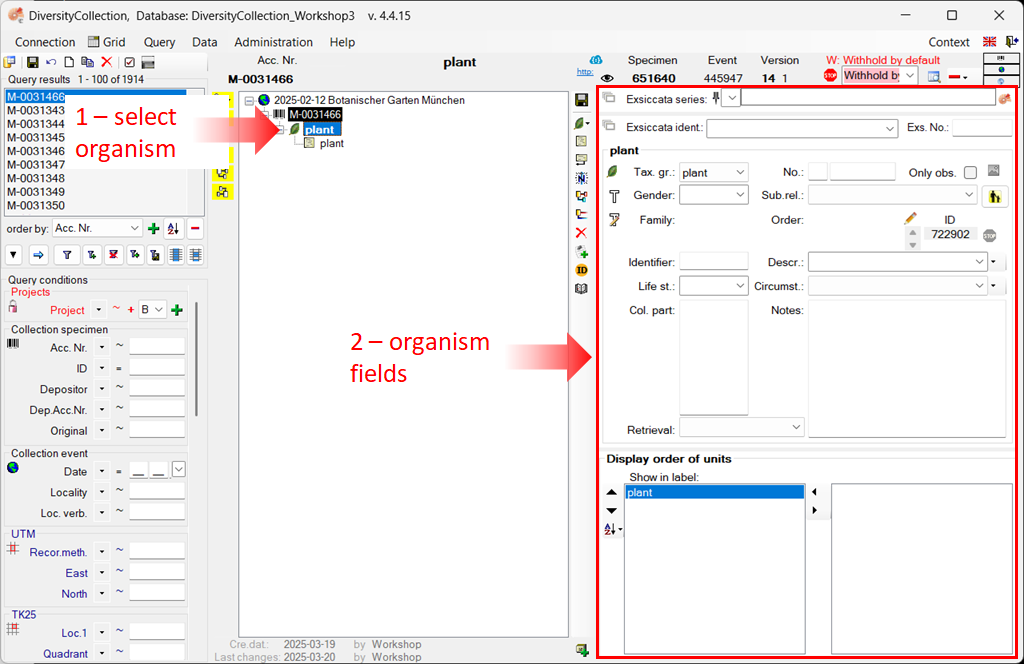Viewport: 1024px width, 664px height.
Task: Click the pencil edit icon above ID
Action: [910, 218]
